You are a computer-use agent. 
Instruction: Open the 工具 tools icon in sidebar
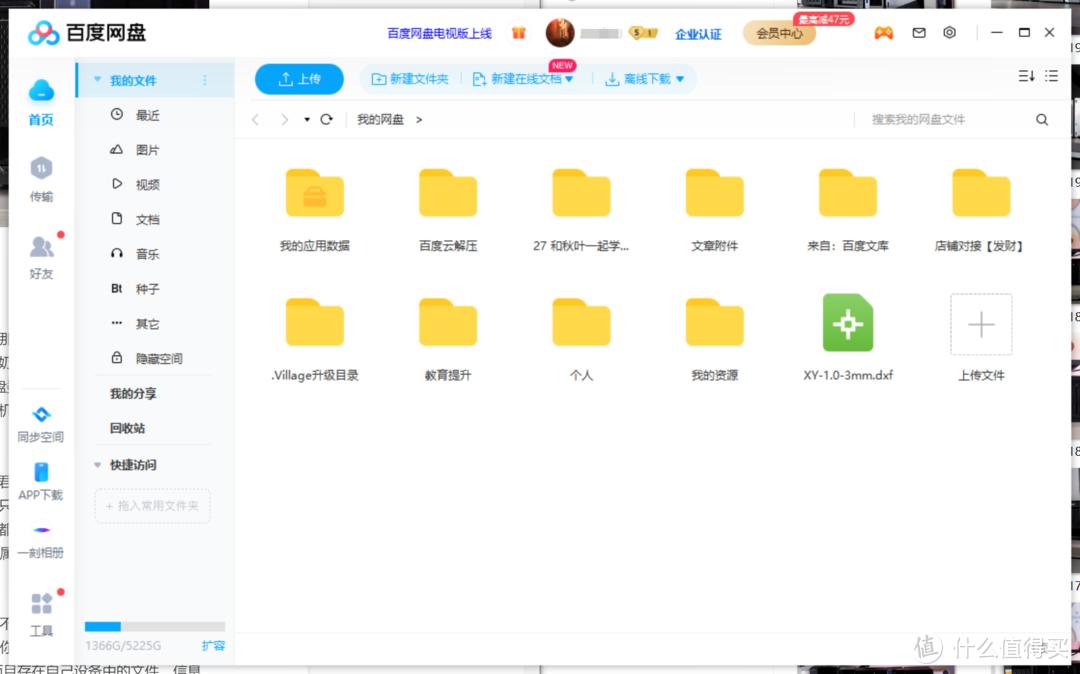pyautogui.click(x=41, y=602)
